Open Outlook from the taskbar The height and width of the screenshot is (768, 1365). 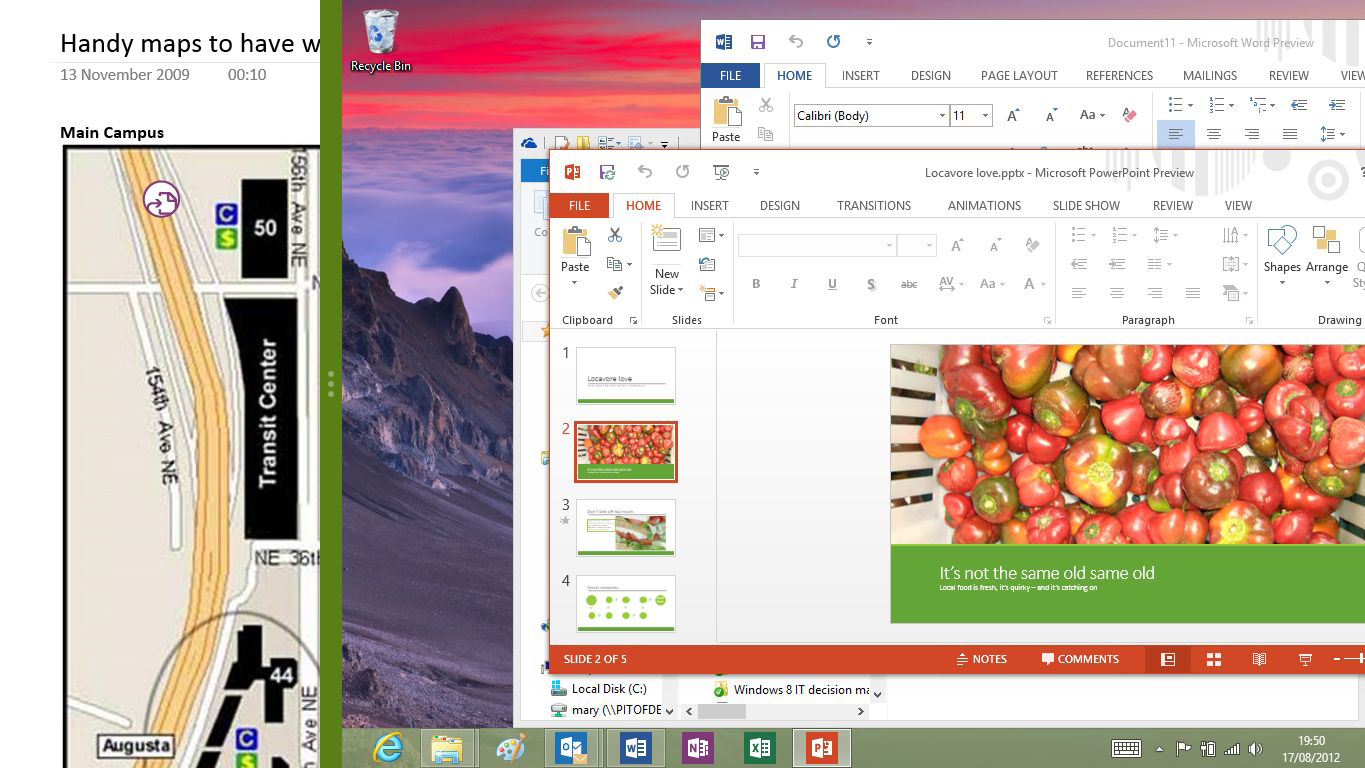click(572, 748)
